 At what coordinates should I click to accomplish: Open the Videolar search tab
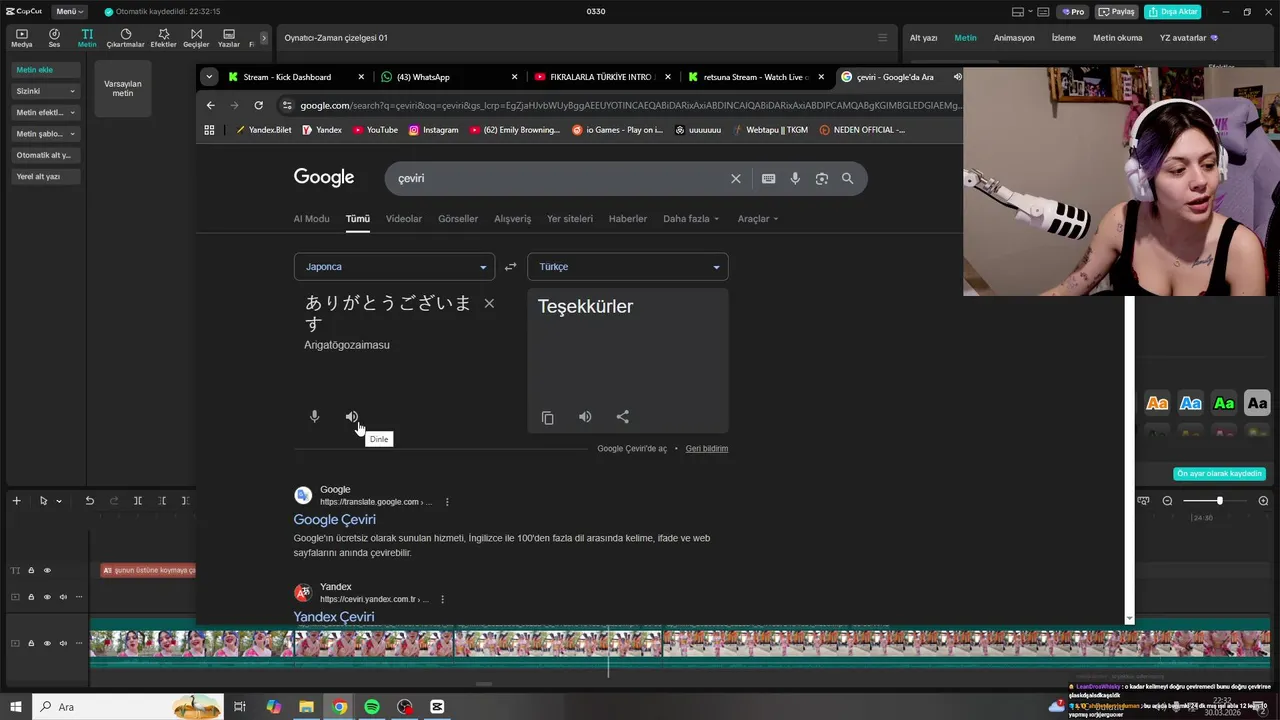tap(404, 219)
